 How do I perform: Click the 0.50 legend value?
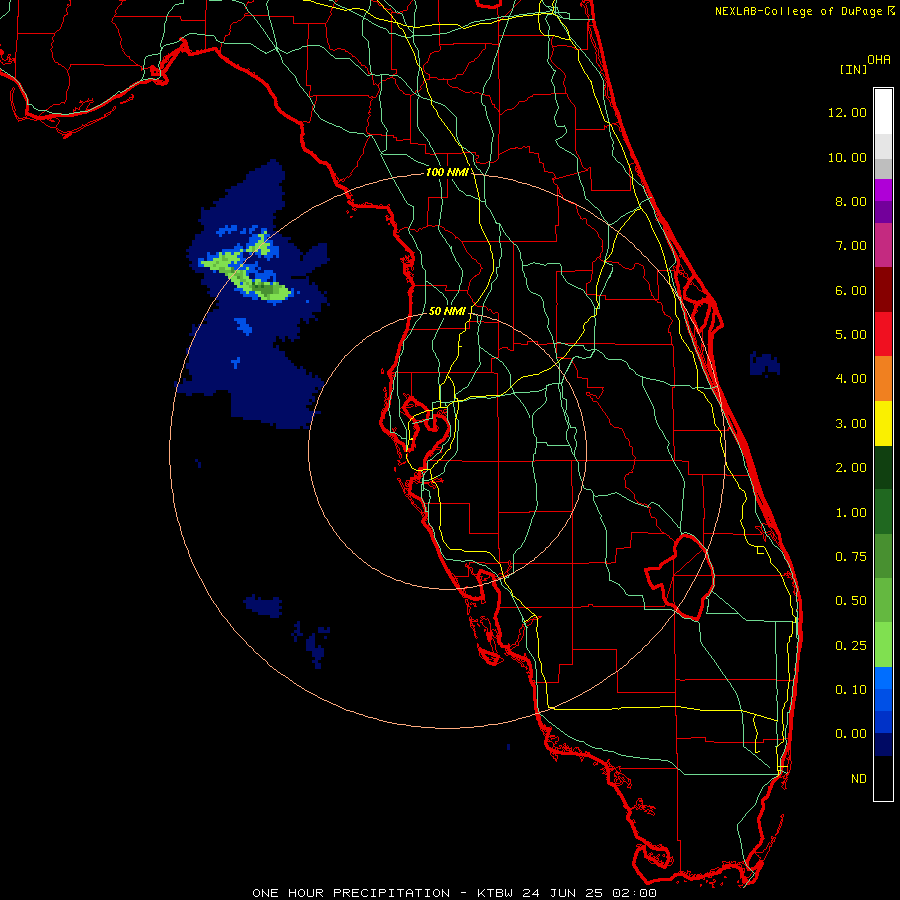click(851, 601)
